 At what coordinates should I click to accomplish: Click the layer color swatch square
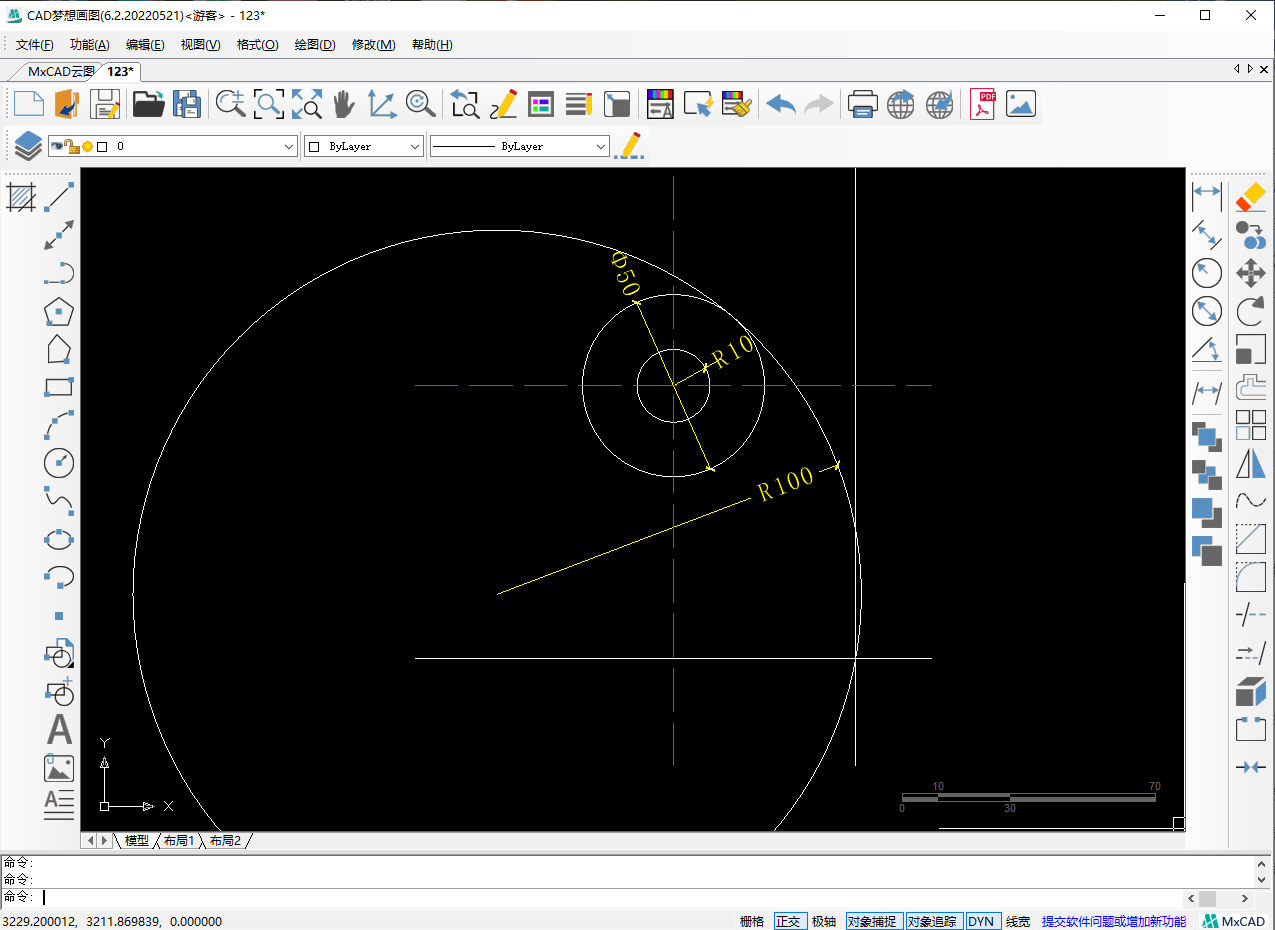coord(102,146)
